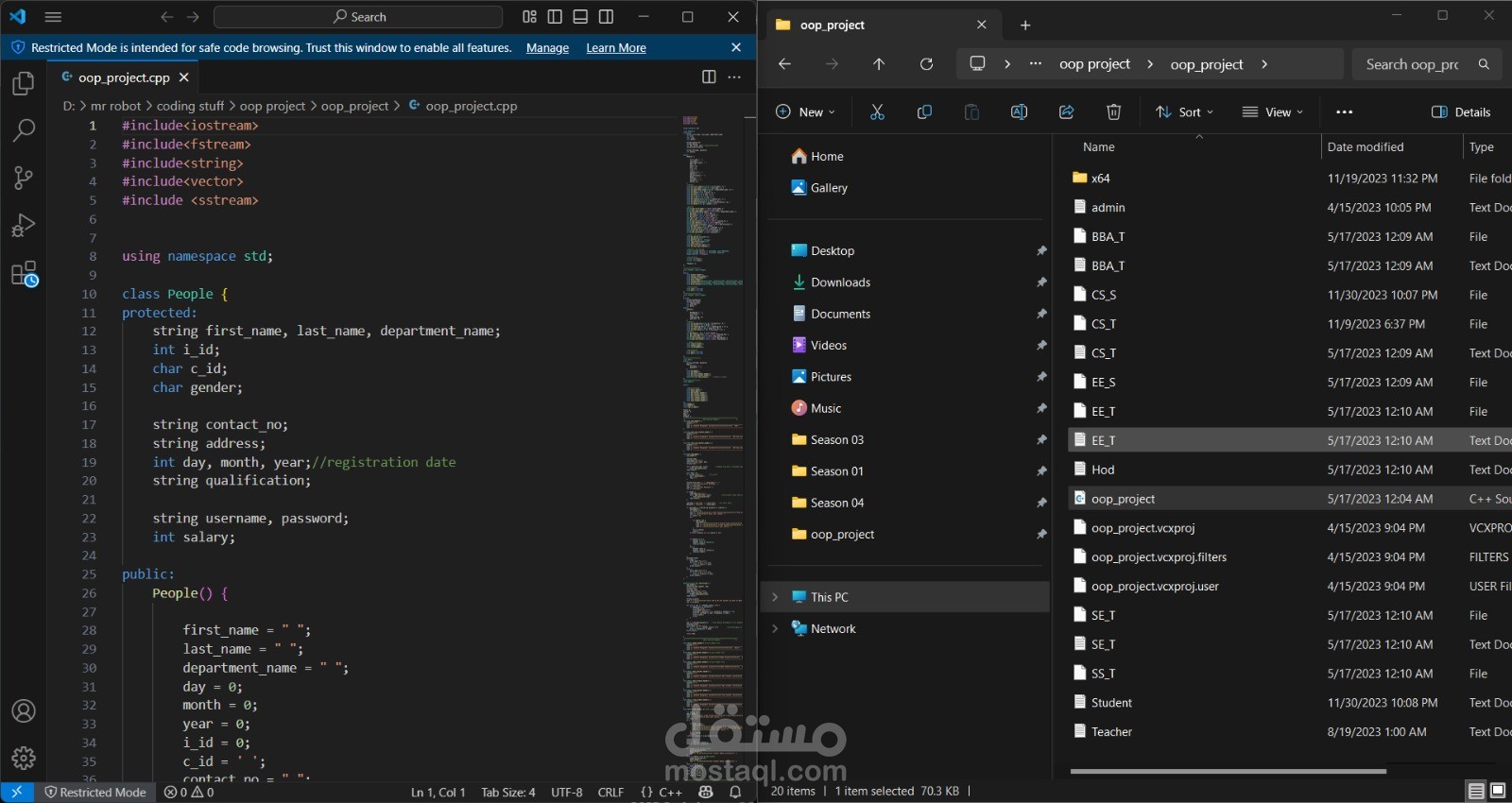Split the VS Code editor to the right

(709, 77)
